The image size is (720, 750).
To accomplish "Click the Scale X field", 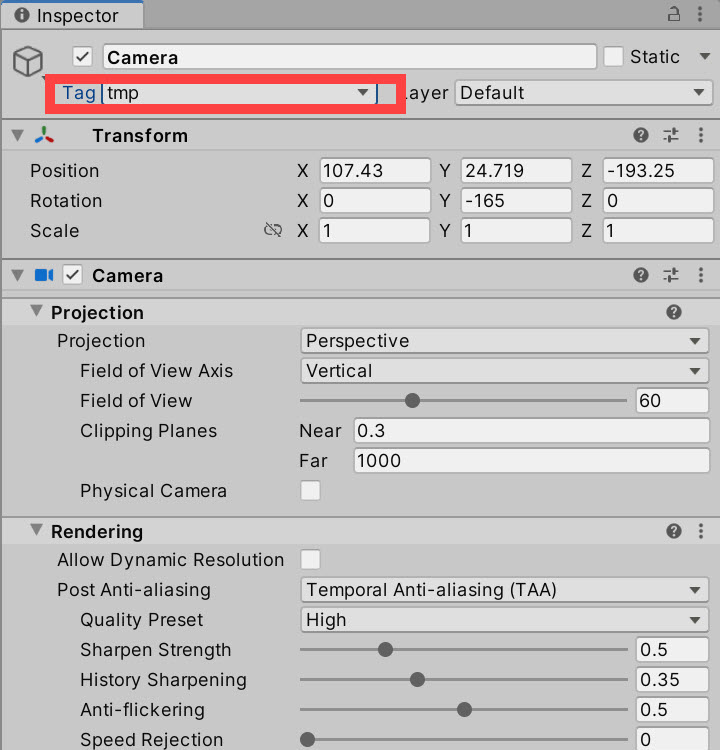I will [375, 231].
